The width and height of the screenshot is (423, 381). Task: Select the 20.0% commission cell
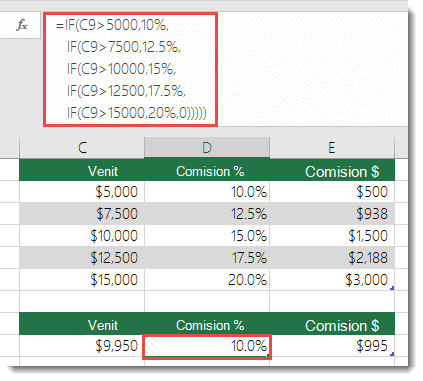(x=207, y=280)
